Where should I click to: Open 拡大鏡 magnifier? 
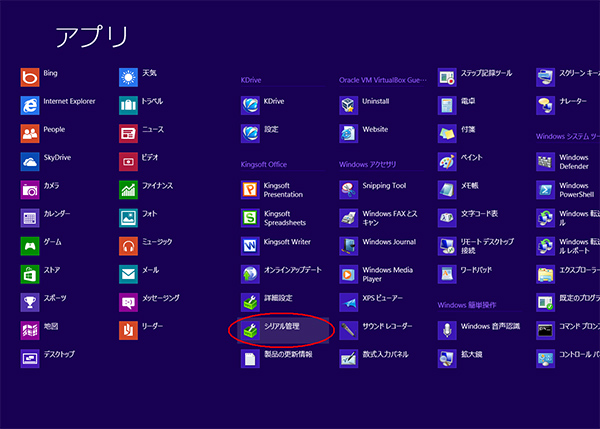click(447, 359)
